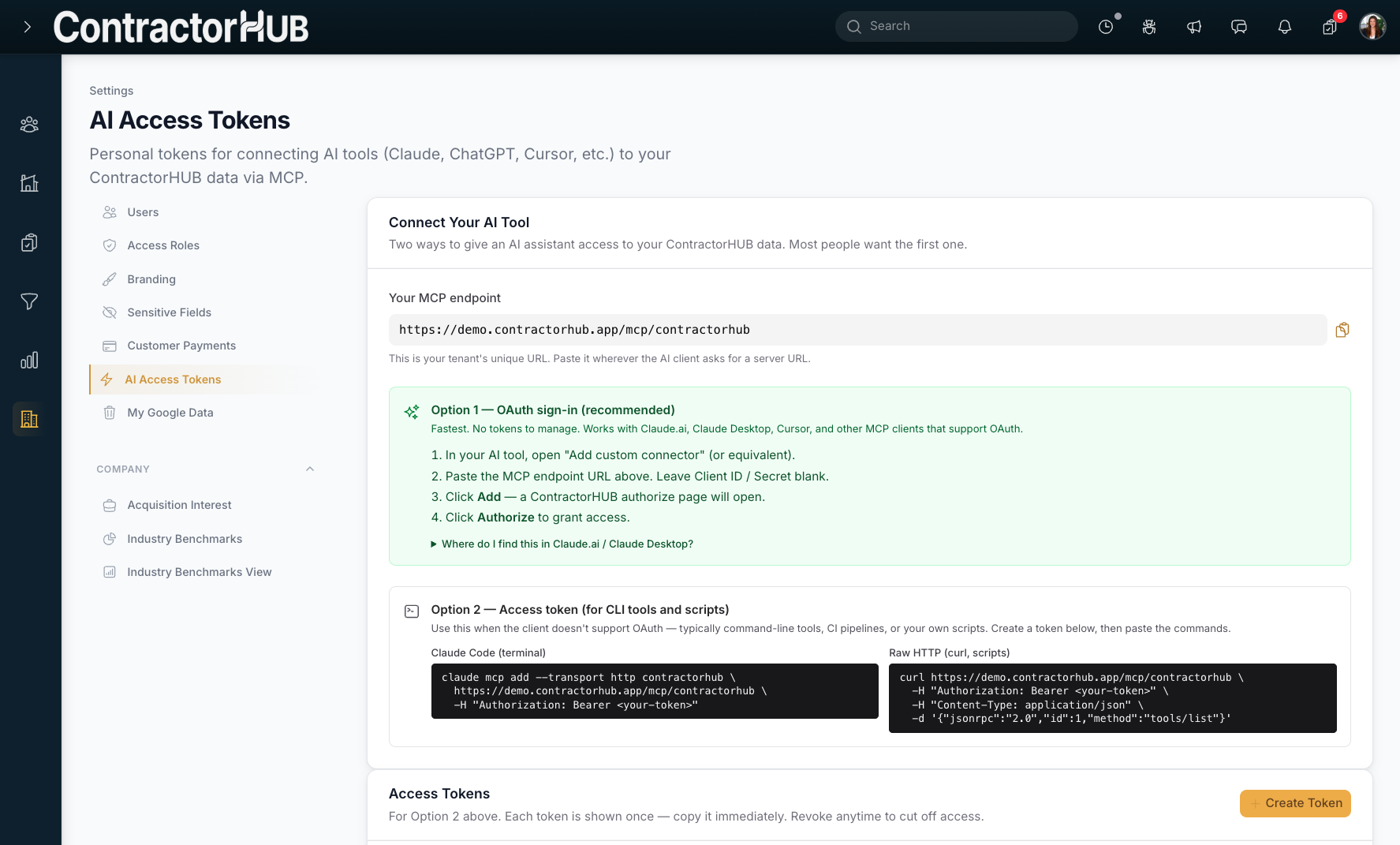
Task: Click the 'Raw HTTP (curl, scripts)' label
Action: click(x=949, y=652)
